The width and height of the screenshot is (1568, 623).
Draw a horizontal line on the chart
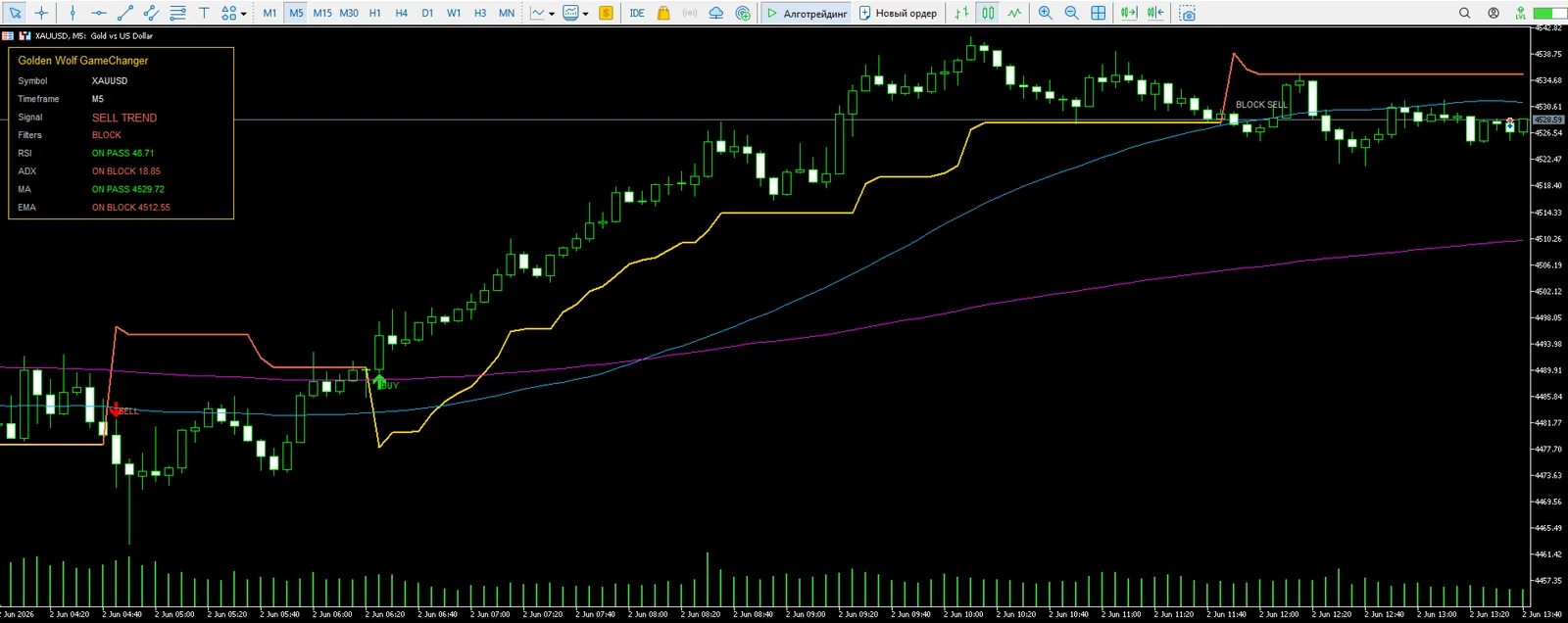point(99,13)
